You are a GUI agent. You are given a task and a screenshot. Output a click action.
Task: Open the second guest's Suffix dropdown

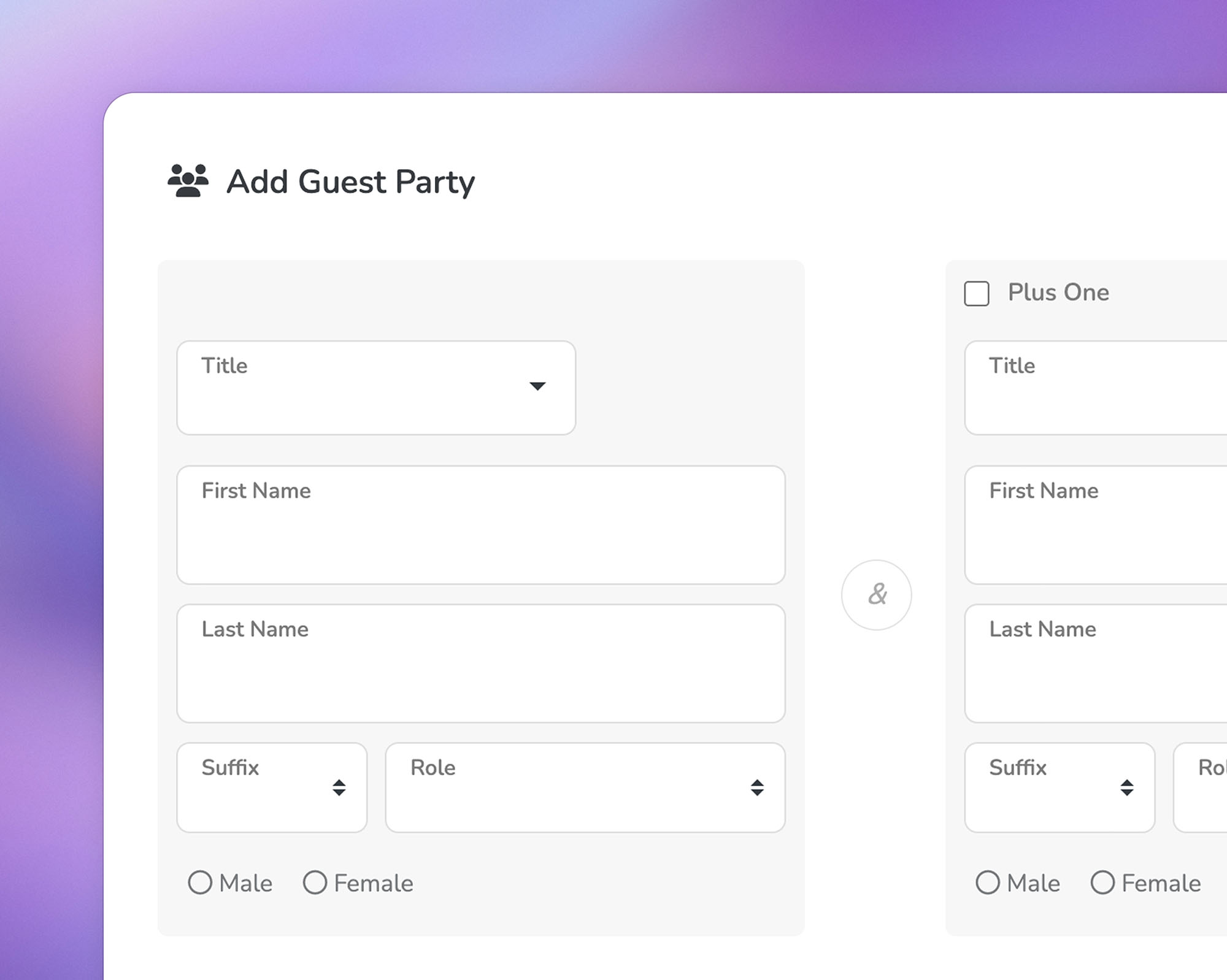[x=1060, y=787]
